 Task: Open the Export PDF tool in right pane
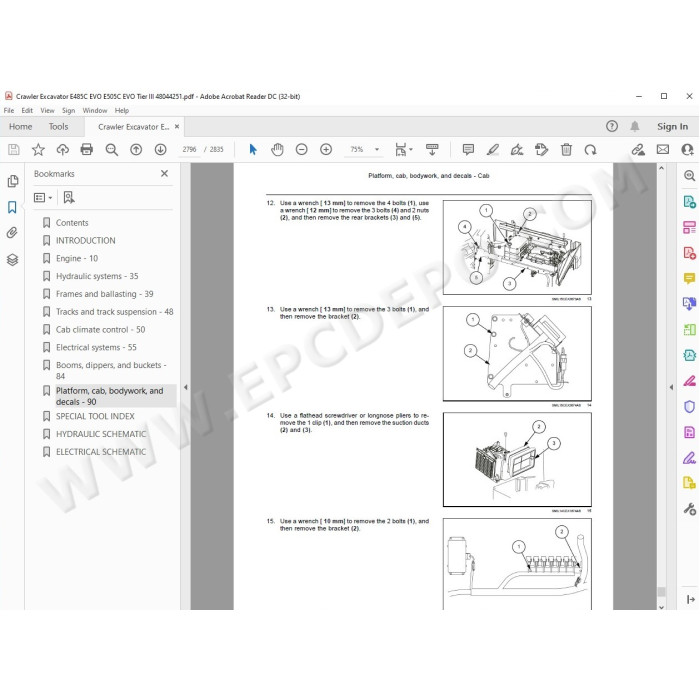coord(689,202)
